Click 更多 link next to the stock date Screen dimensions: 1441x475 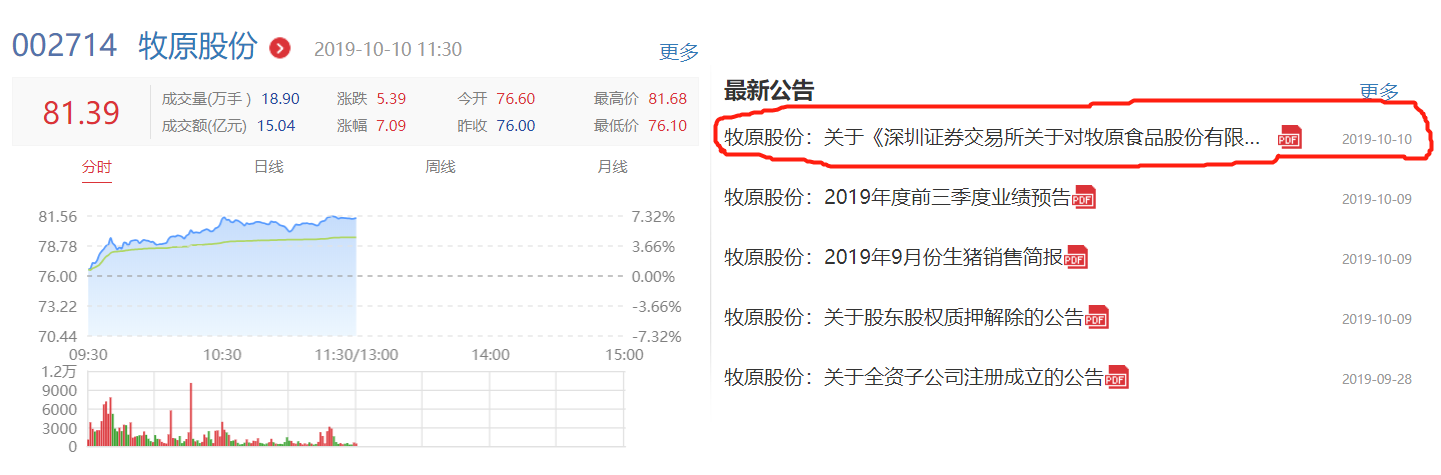point(679,52)
